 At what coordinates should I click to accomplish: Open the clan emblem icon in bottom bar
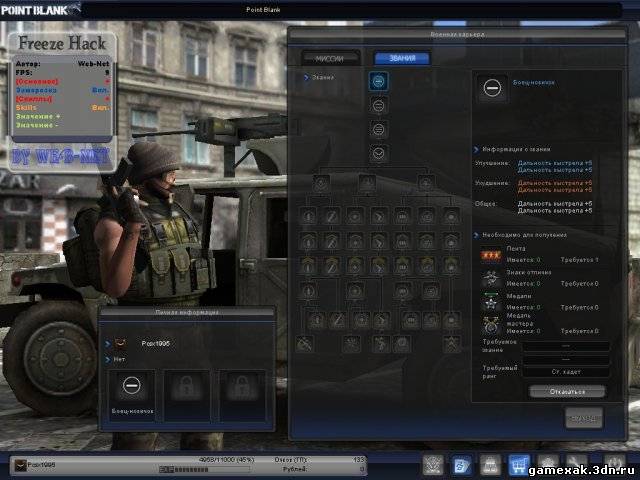[433, 465]
